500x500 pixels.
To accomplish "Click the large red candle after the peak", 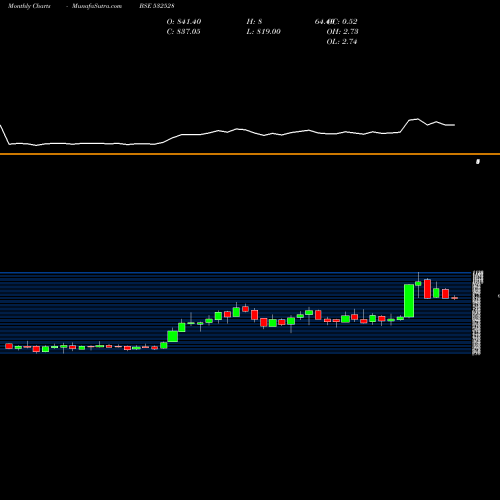I will [x=427, y=289].
